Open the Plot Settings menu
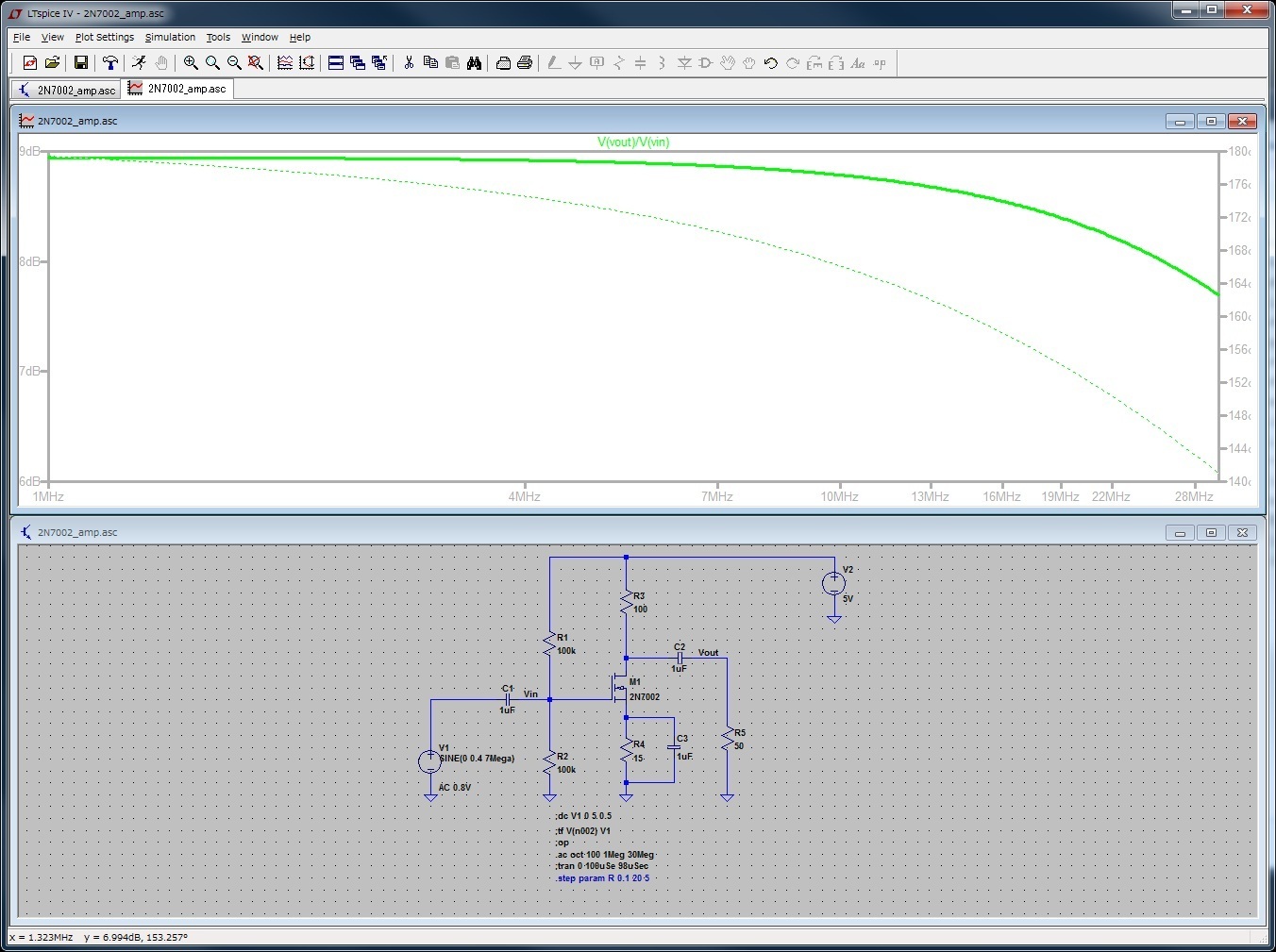Viewport: 1276px width, 952px height. 104,37
